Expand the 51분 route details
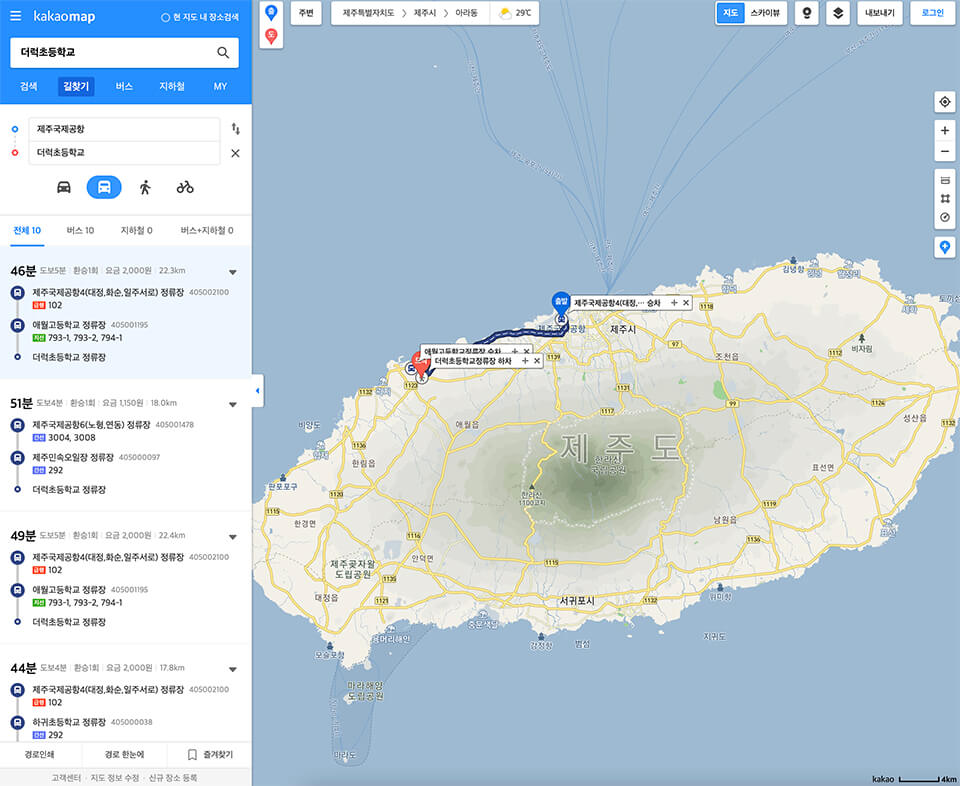960x786 pixels. 233,404
